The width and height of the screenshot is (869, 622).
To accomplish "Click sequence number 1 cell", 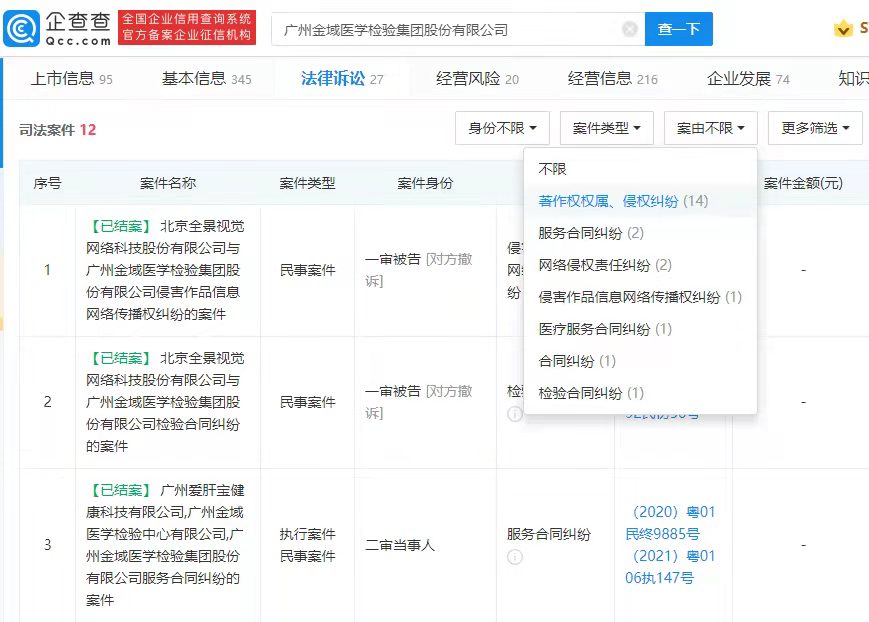I will click(48, 270).
